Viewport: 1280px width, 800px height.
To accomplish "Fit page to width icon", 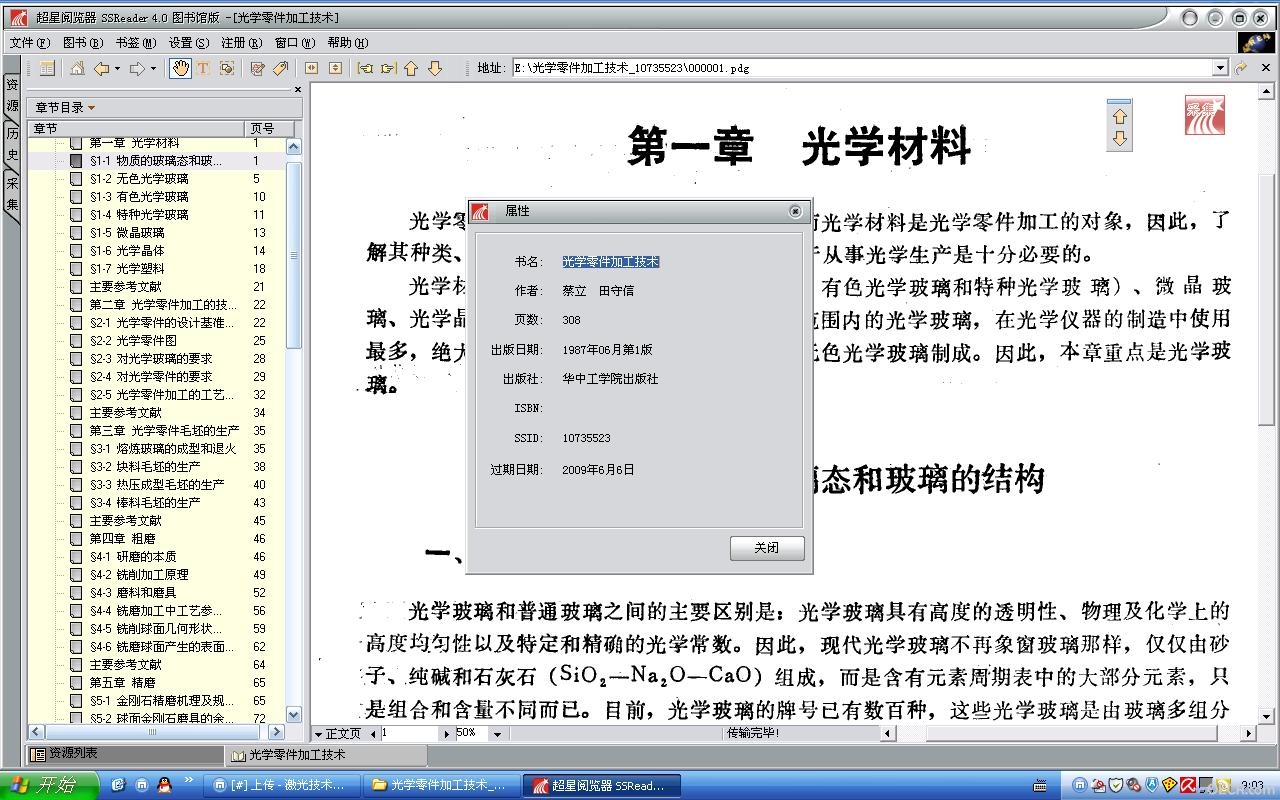I will pyautogui.click(x=311, y=68).
